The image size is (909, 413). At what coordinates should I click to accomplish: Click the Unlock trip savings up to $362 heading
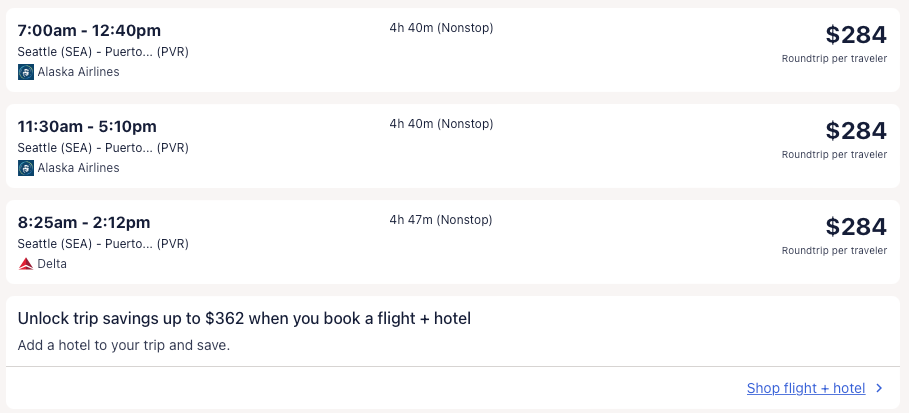click(x=244, y=319)
